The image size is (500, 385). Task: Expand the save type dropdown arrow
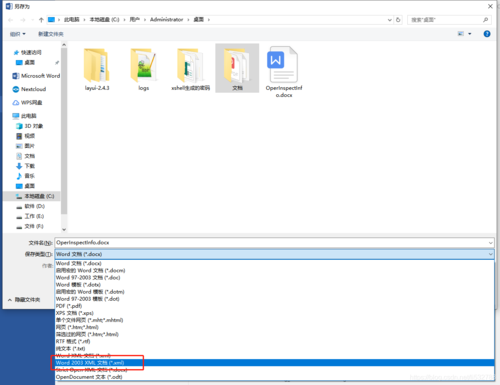pyautogui.click(x=491, y=254)
